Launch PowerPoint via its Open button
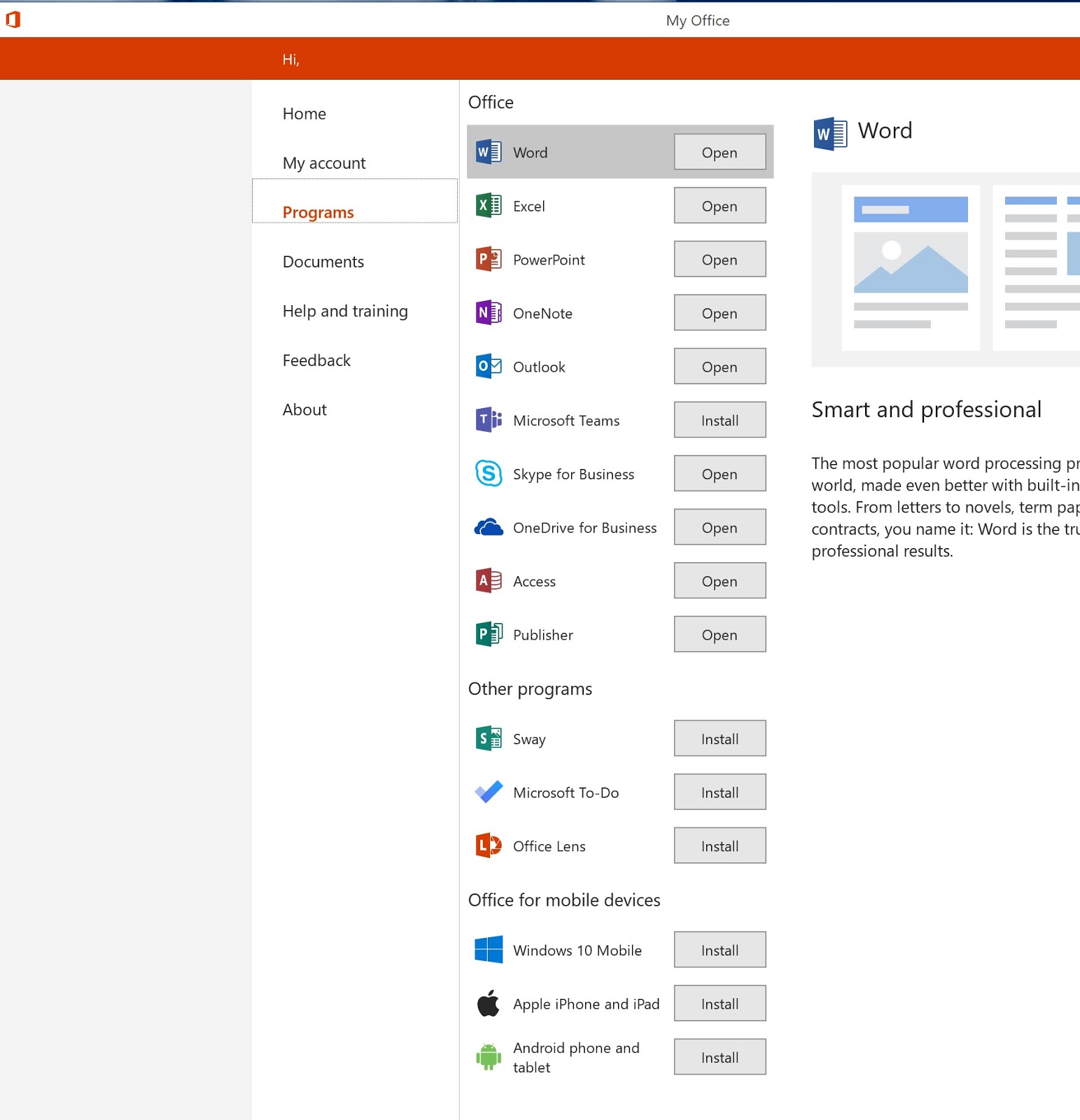Image resolution: width=1080 pixels, height=1120 pixels. point(720,259)
